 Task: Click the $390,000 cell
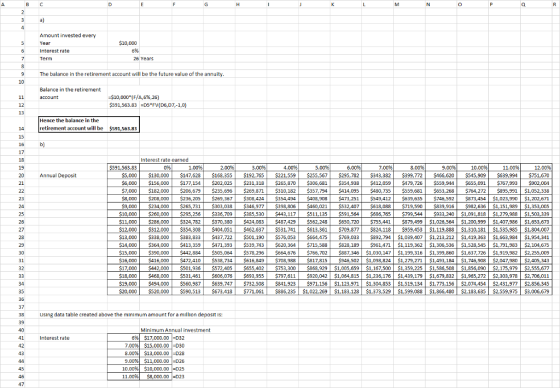[x=155, y=253]
